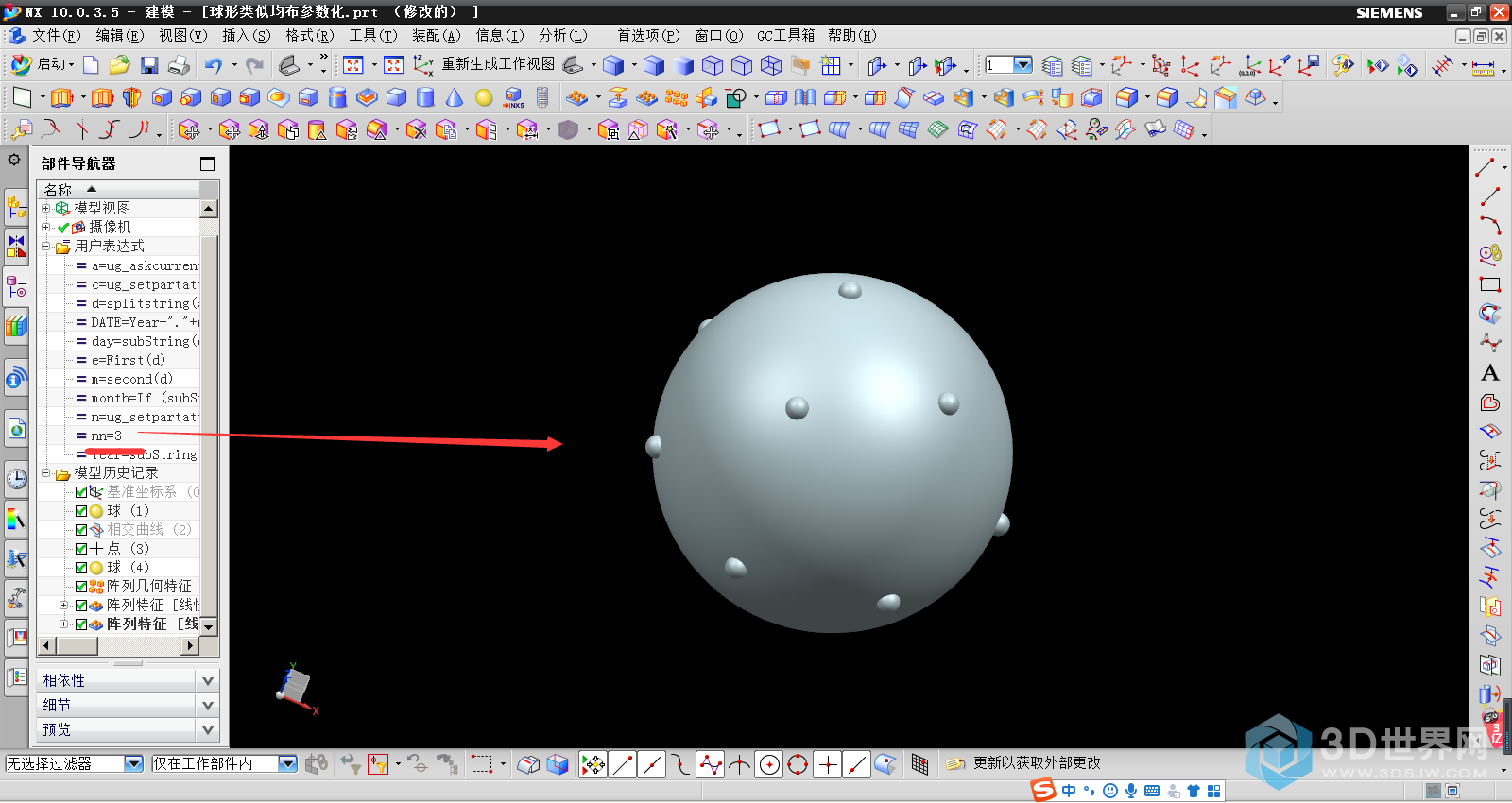Uncheck the 球 (1) feature checkbox

(x=81, y=511)
